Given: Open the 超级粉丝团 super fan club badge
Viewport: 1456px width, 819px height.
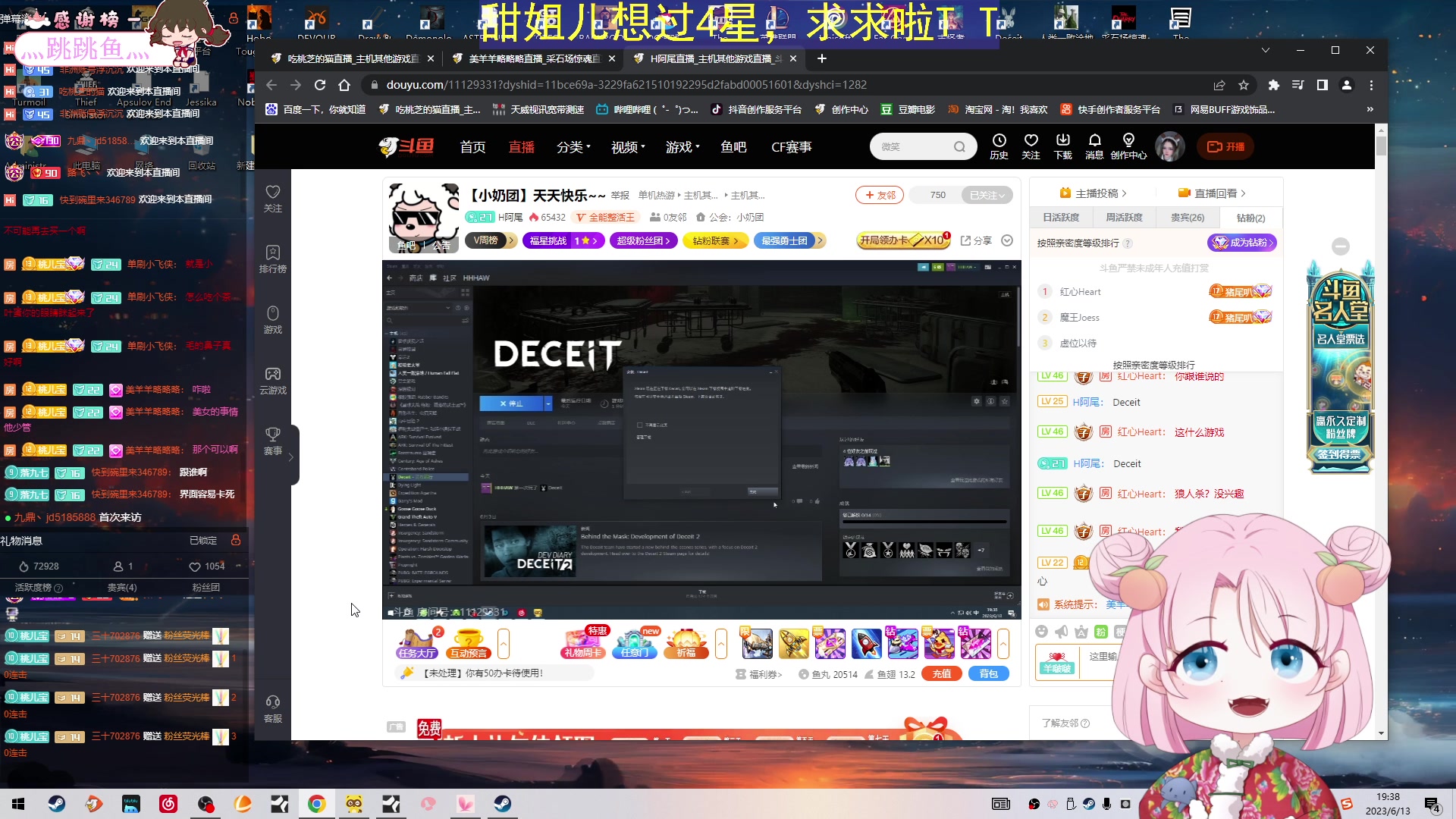Looking at the screenshot, I should [x=642, y=240].
